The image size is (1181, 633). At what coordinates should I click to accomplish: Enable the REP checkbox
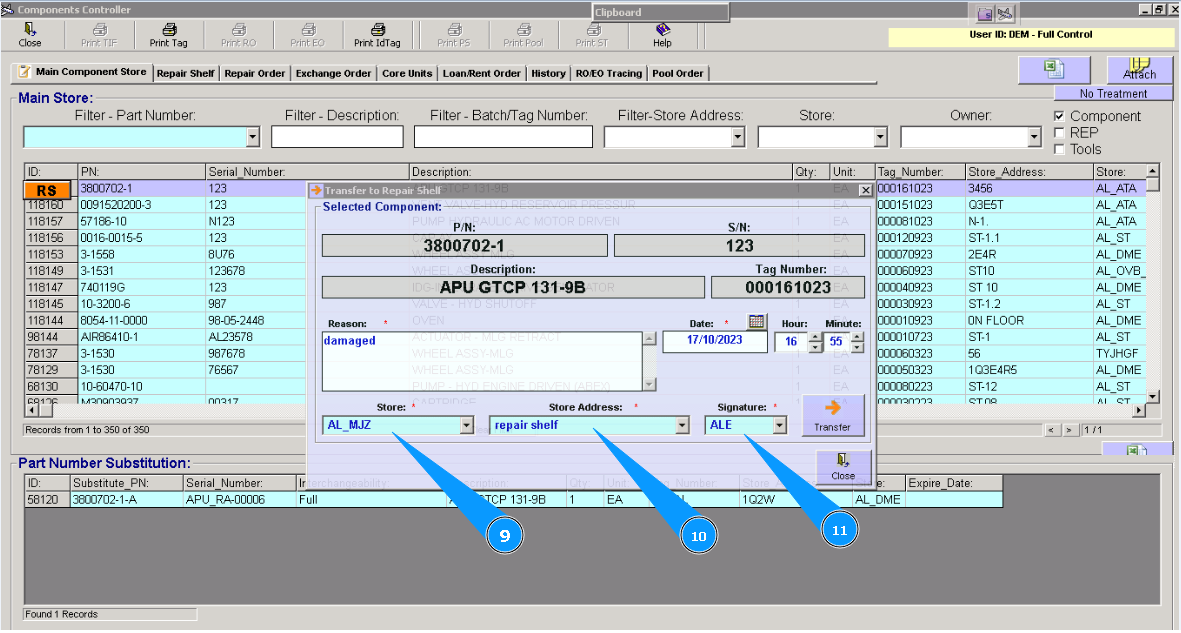1057,132
